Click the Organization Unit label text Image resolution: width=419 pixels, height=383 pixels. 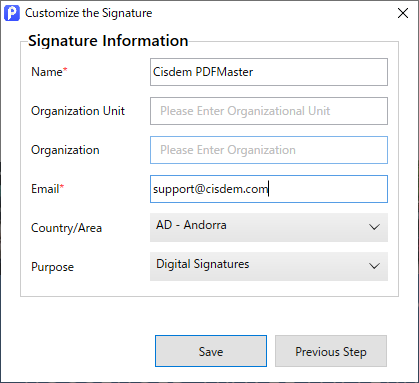click(78, 111)
